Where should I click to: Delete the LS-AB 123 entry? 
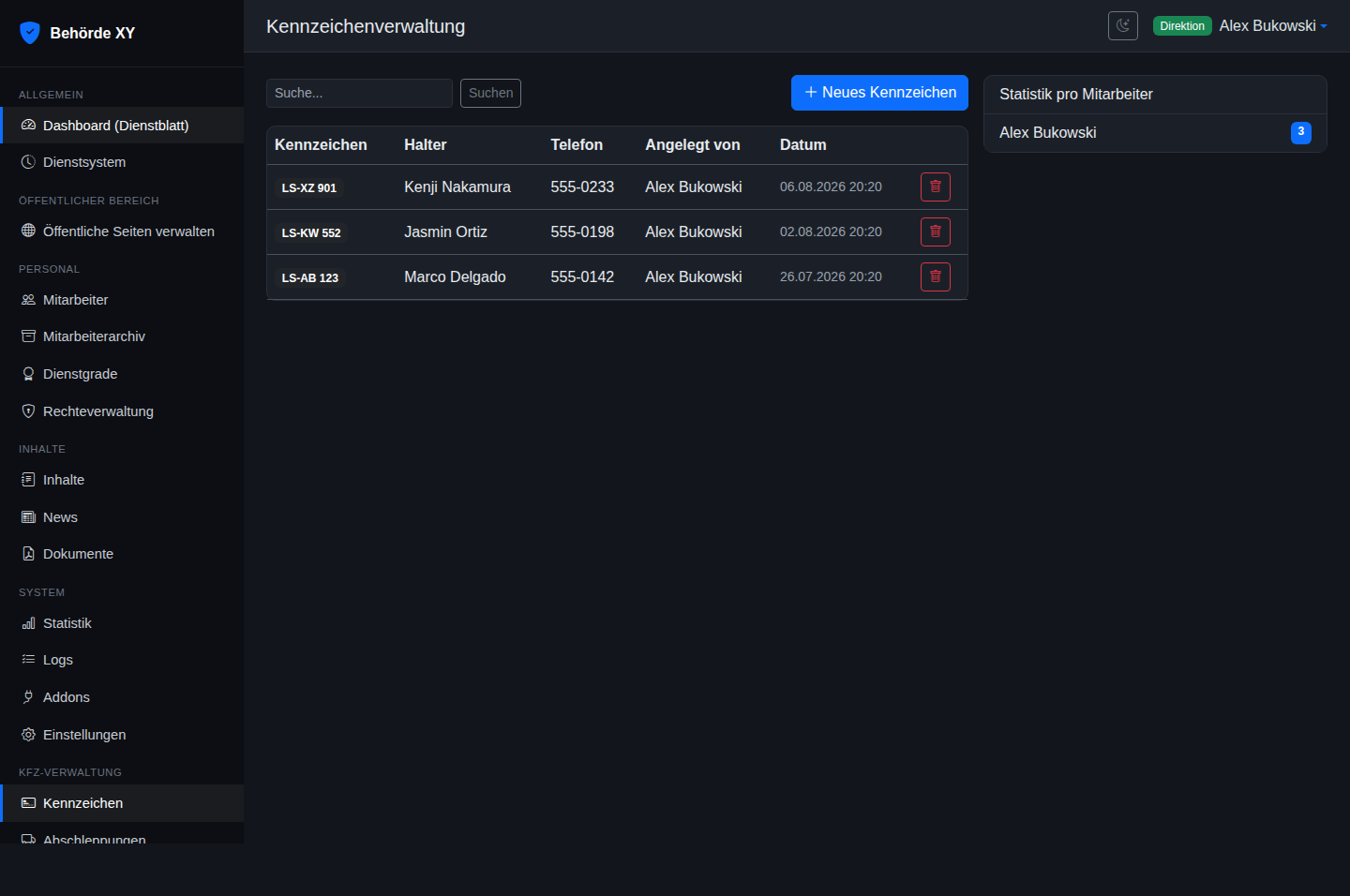[935, 276]
